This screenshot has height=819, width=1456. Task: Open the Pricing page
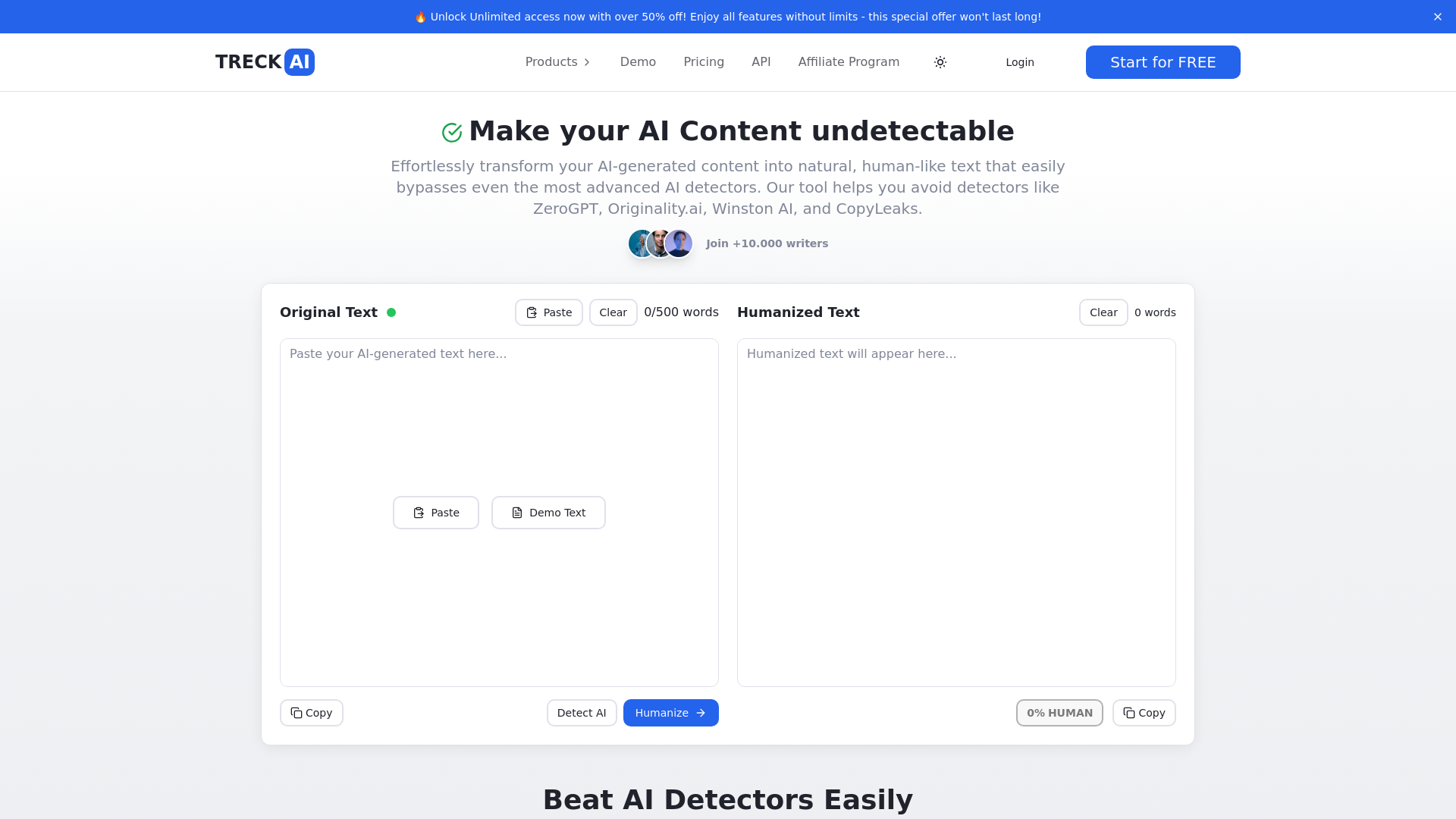pos(704,62)
